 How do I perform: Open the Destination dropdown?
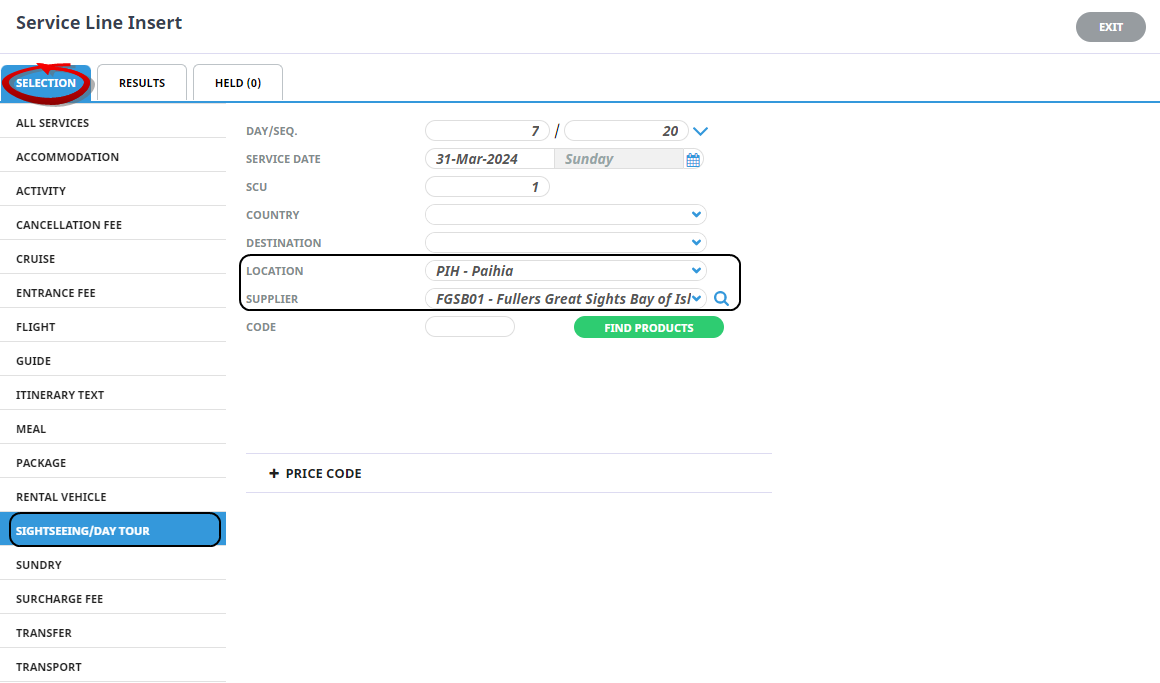tap(696, 243)
